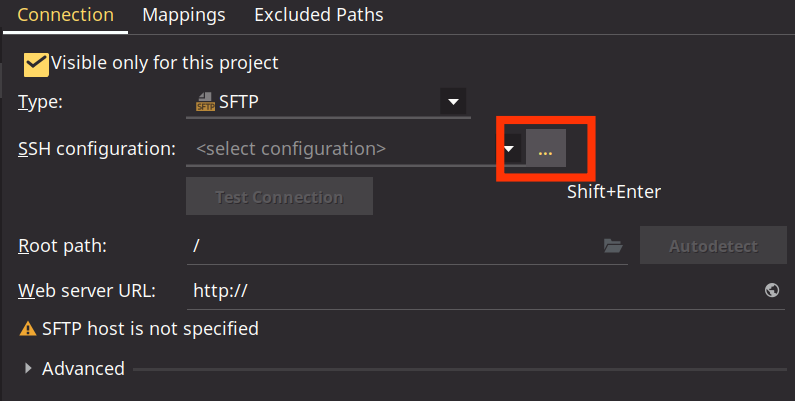Click the SFTP type icon
The image size is (795, 401).
point(205,102)
